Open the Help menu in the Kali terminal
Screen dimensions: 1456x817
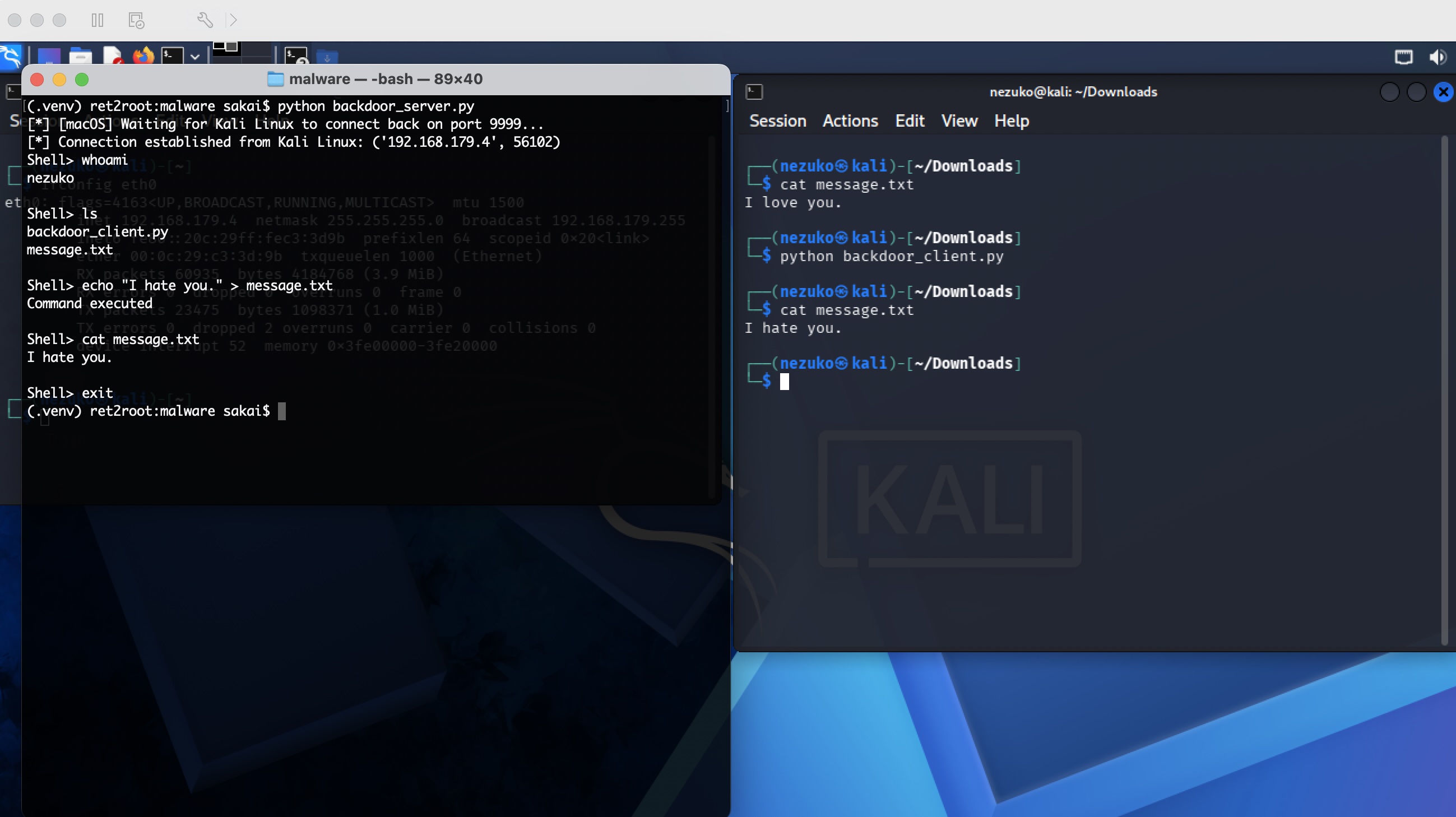tap(1011, 120)
